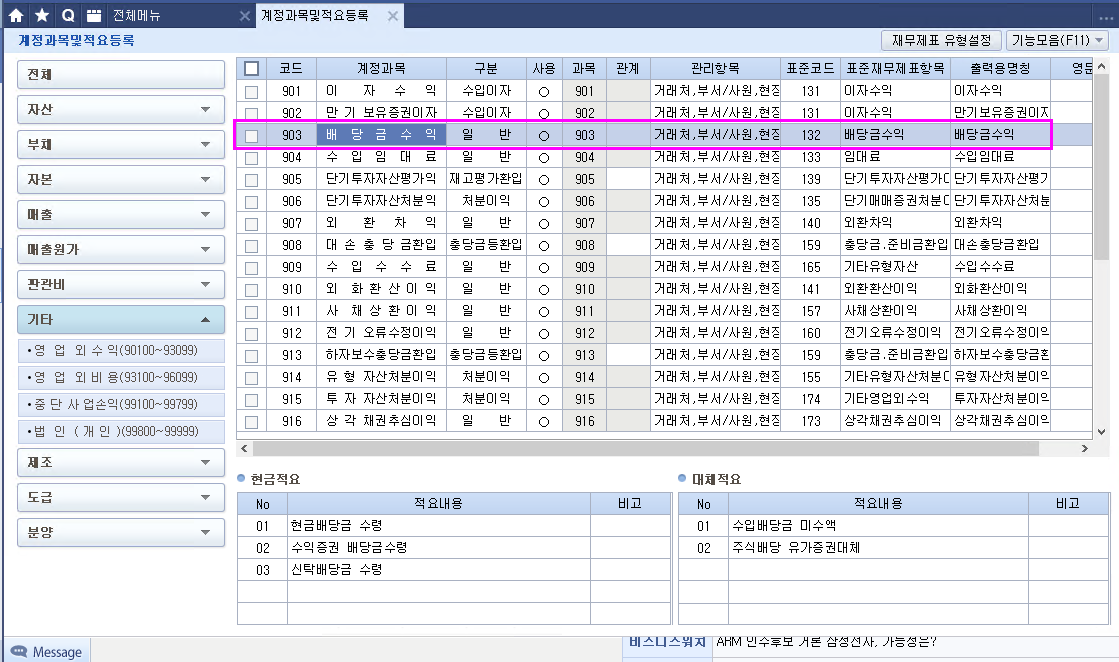Select the 수입임대료 account cell in row 904
The image size is (1119, 662).
(381, 157)
